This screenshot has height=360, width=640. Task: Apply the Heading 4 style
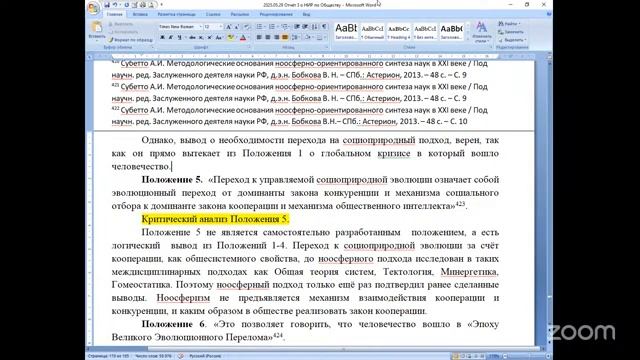pos(398,31)
